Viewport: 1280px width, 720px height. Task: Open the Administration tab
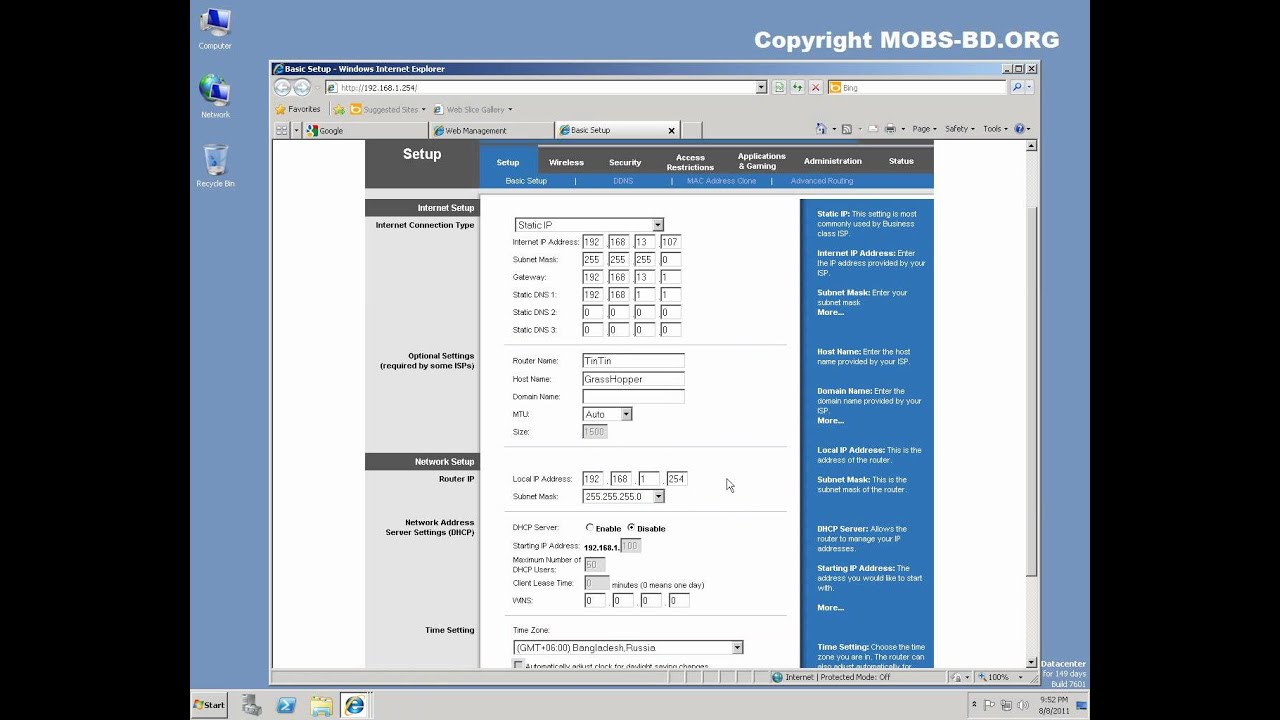(833, 161)
